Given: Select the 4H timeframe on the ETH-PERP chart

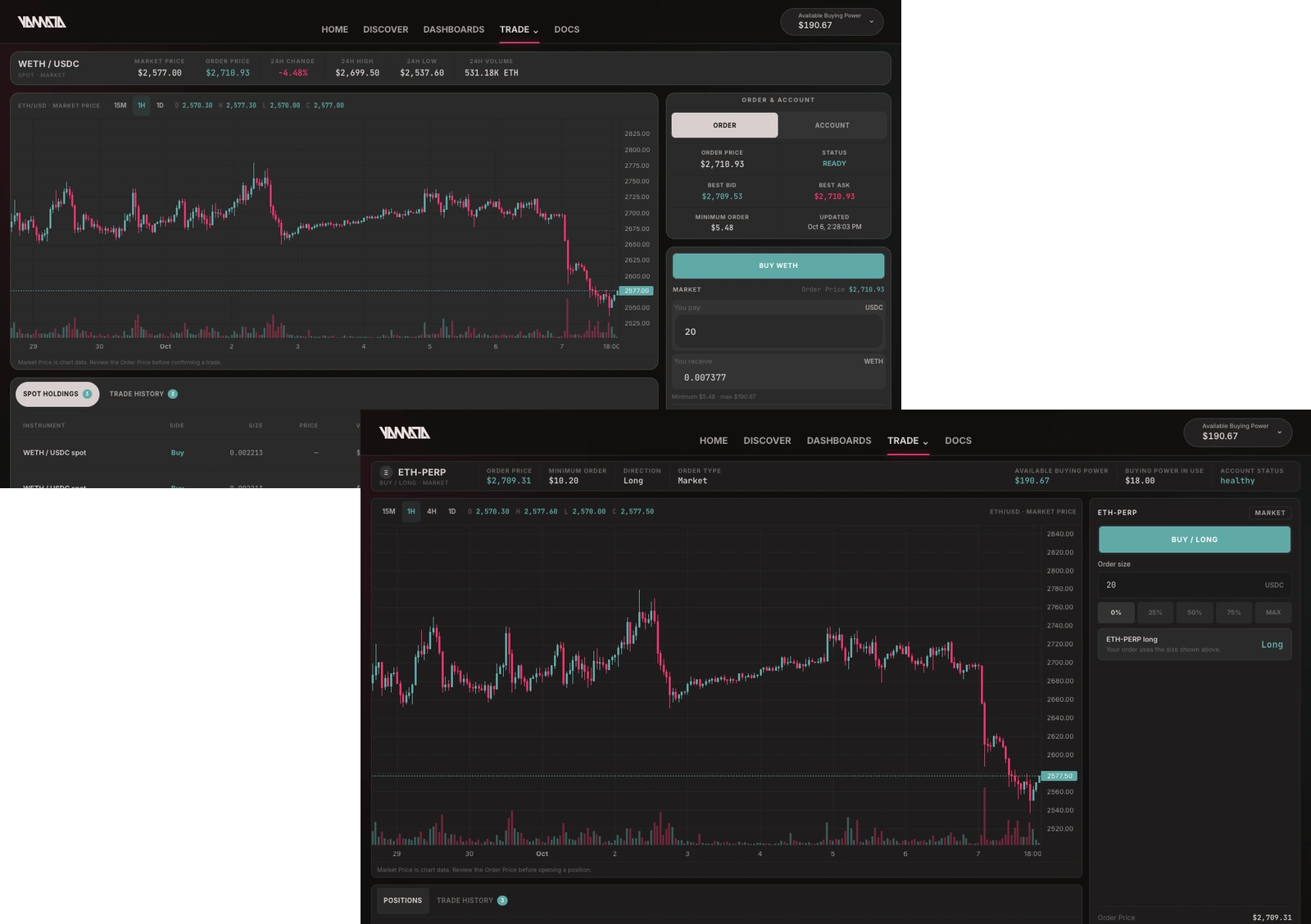Looking at the screenshot, I should click(x=432, y=511).
